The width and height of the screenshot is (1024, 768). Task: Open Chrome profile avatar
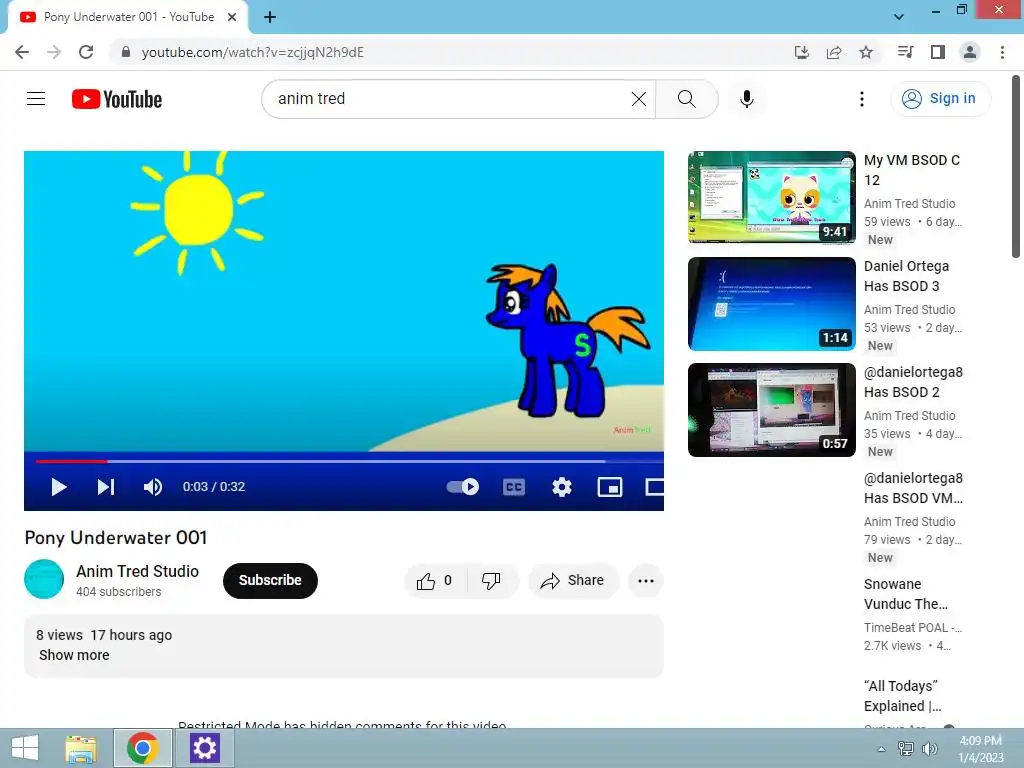[970, 52]
